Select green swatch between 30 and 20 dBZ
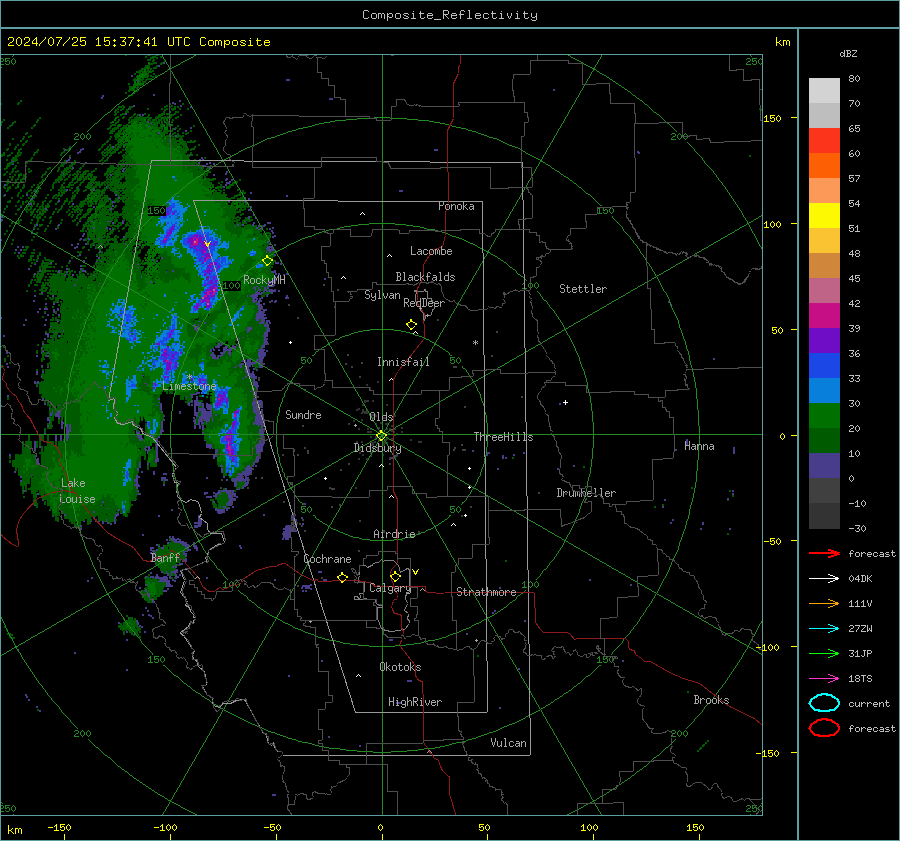The width and height of the screenshot is (900, 841). pos(824,416)
